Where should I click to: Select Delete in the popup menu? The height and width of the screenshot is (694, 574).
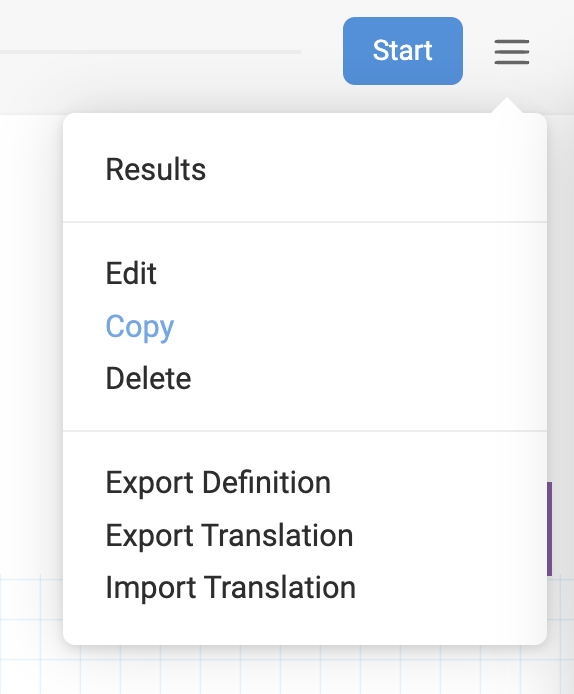[148, 378]
